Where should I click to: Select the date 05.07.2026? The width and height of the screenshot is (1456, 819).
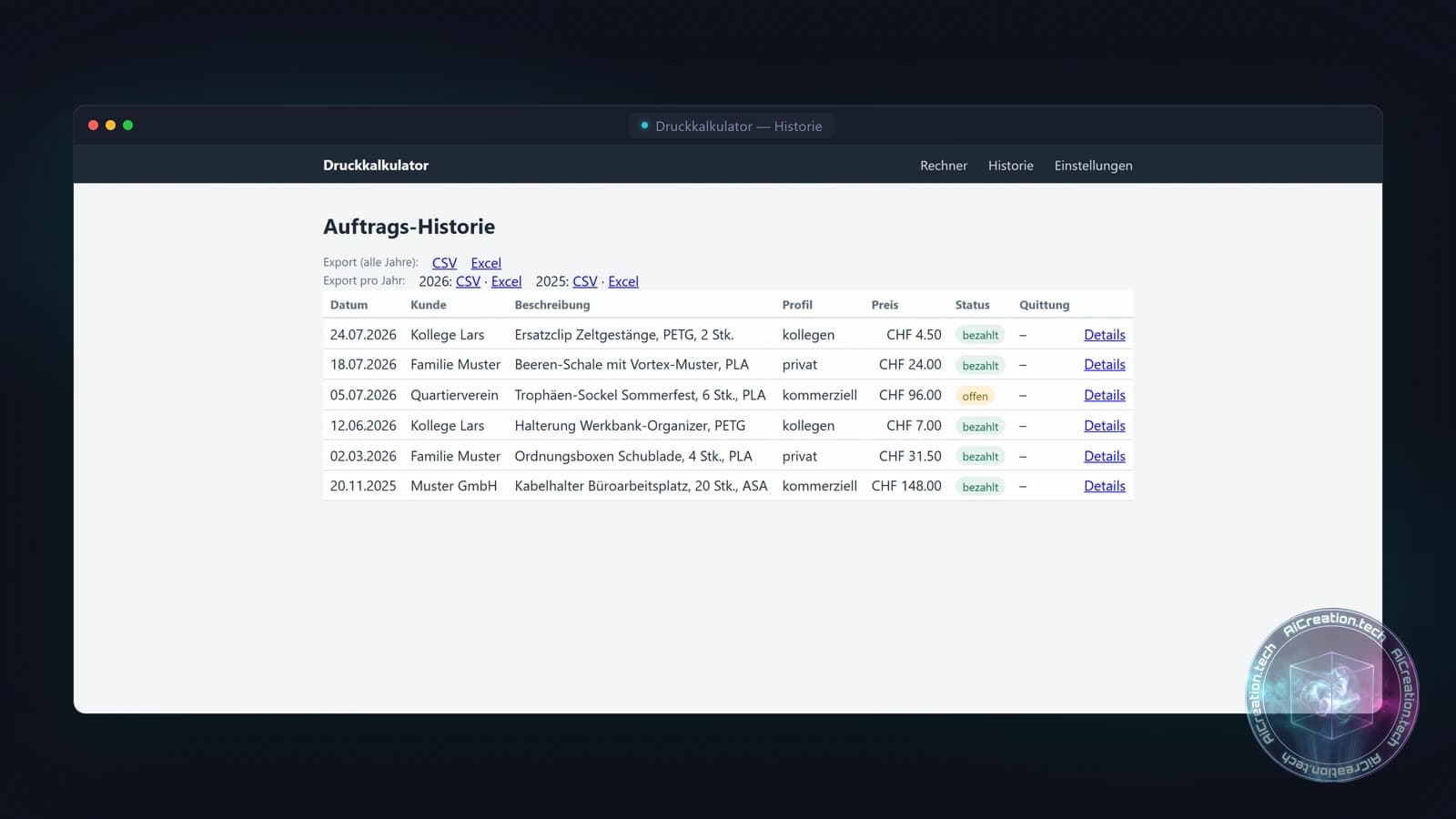point(363,395)
